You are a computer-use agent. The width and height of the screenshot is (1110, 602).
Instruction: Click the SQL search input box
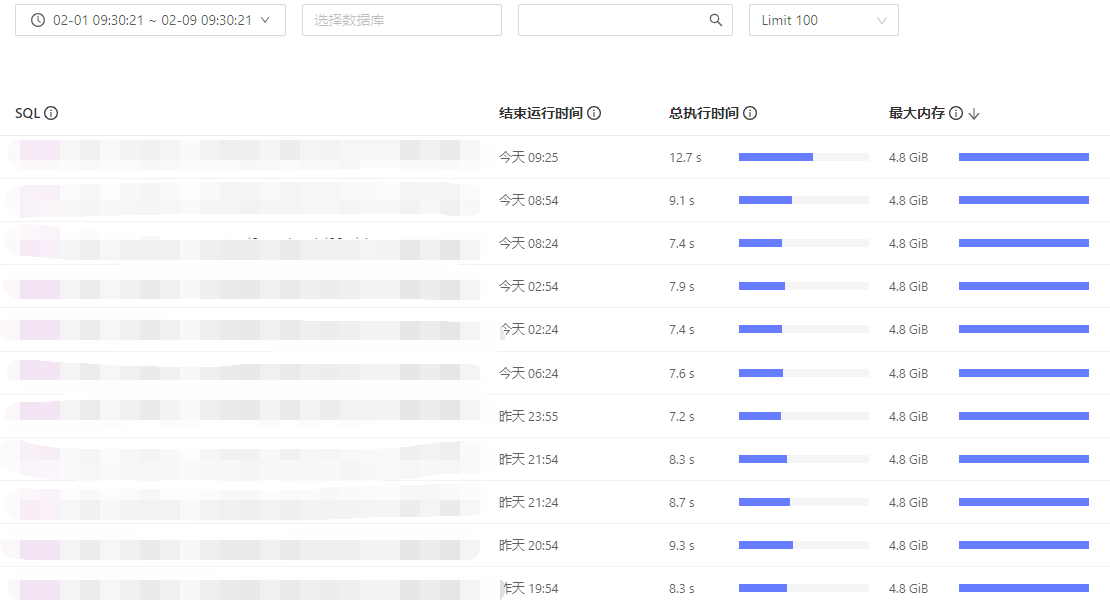coord(625,20)
